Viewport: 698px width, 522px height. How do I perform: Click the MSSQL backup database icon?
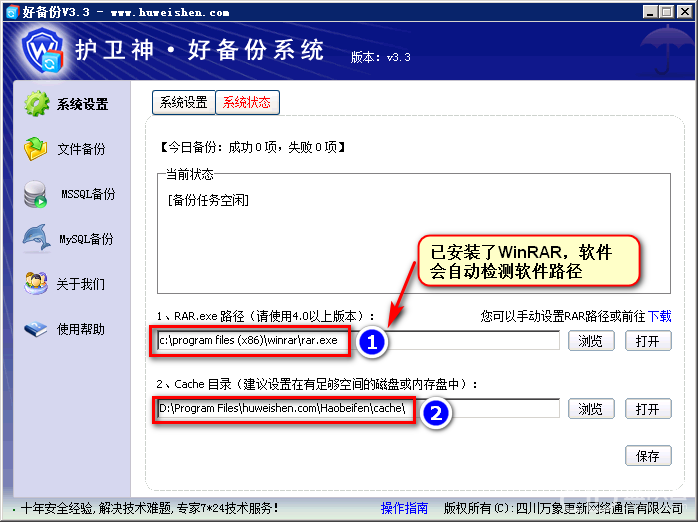(x=36, y=194)
